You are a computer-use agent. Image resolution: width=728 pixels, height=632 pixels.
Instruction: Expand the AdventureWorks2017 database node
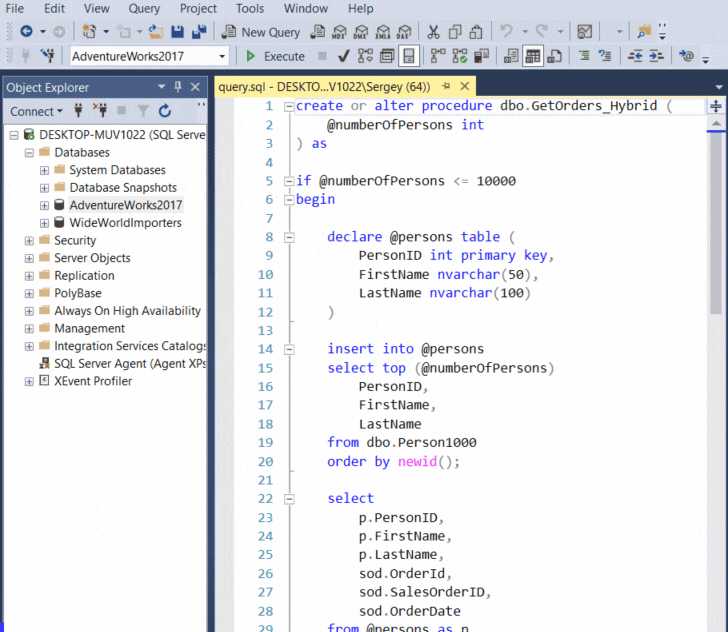pos(44,205)
